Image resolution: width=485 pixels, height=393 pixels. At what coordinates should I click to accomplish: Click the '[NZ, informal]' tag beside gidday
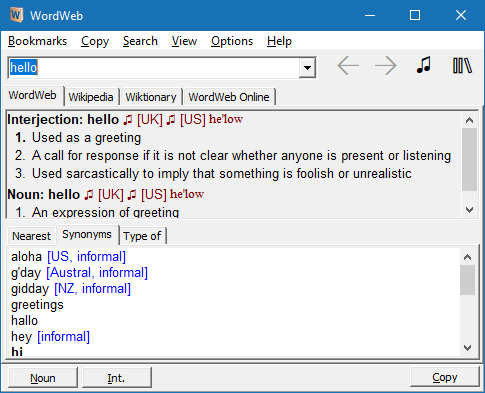[92, 289]
